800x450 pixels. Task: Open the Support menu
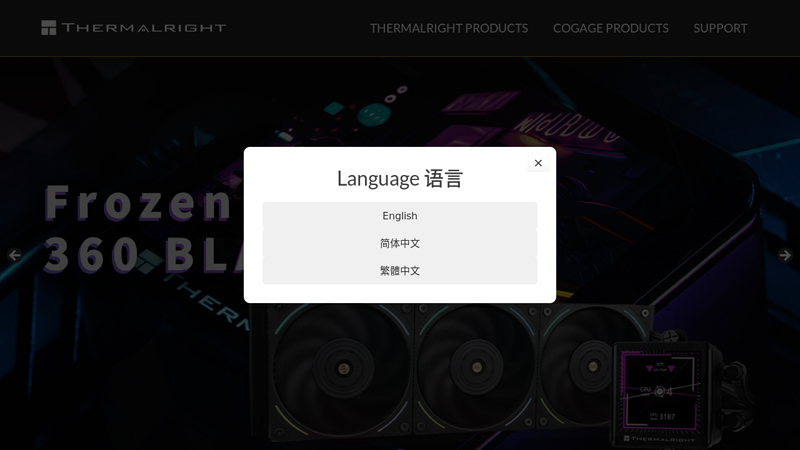[x=720, y=28]
